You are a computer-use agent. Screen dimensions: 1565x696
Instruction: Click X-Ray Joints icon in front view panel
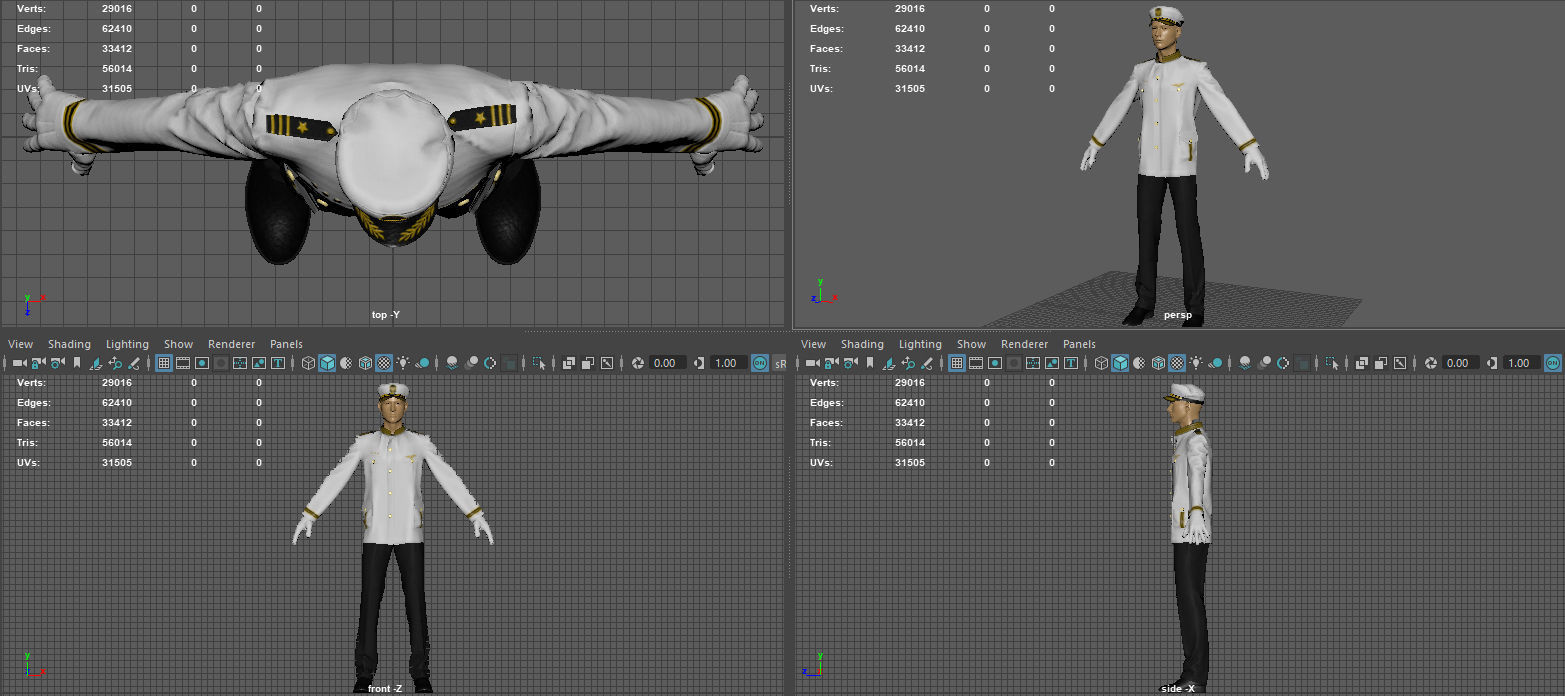click(x=607, y=363)
